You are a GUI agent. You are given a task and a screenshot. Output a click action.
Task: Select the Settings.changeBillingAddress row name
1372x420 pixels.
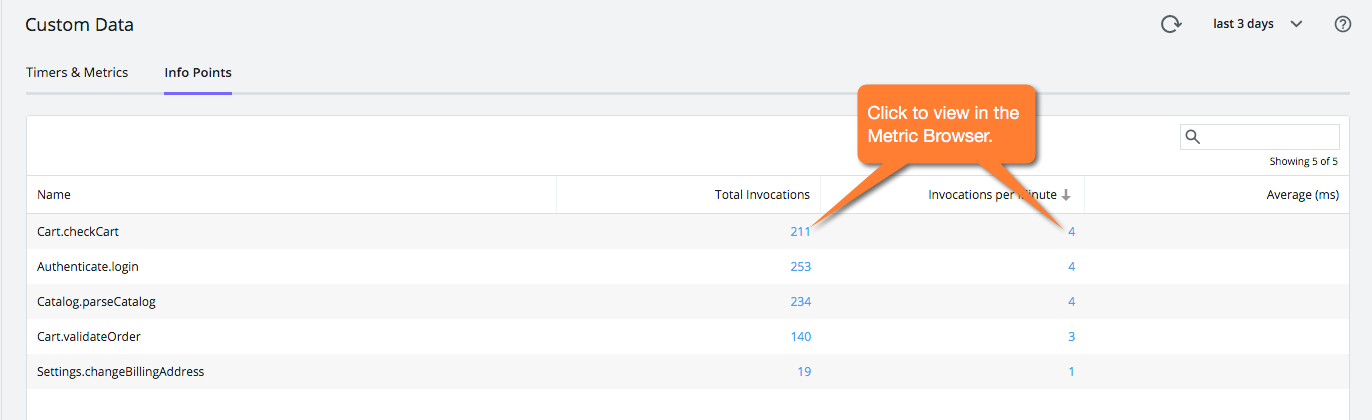[120, 371]
